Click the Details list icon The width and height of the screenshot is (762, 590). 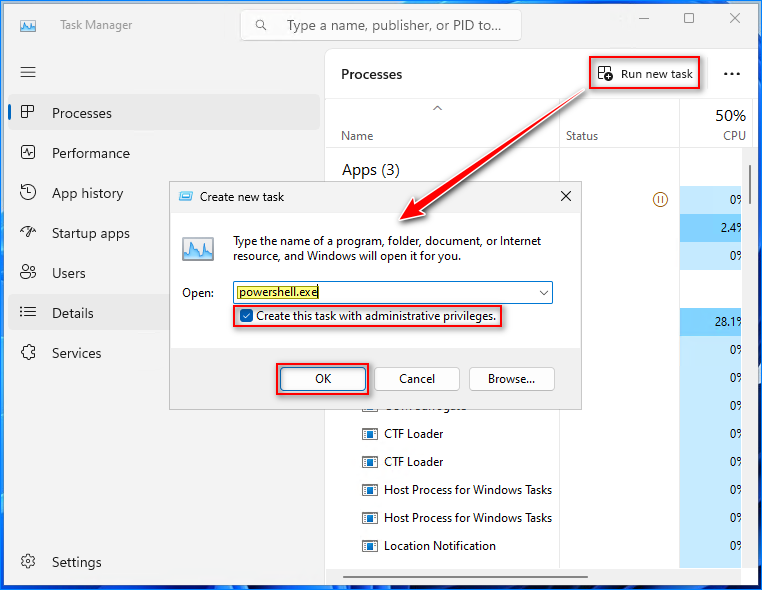click(28, 312)
